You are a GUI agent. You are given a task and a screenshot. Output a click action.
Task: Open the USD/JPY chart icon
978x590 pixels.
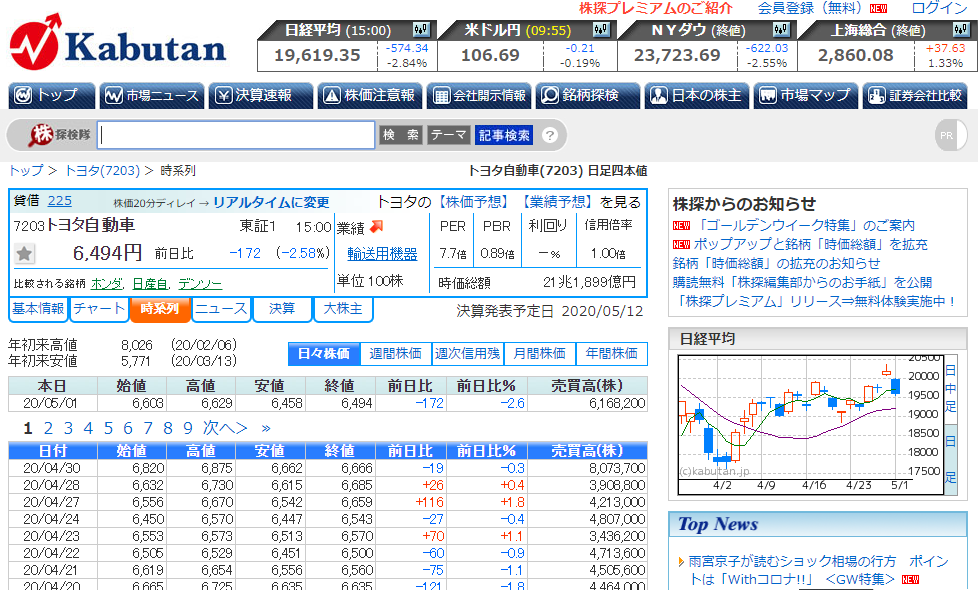point(601,29)
